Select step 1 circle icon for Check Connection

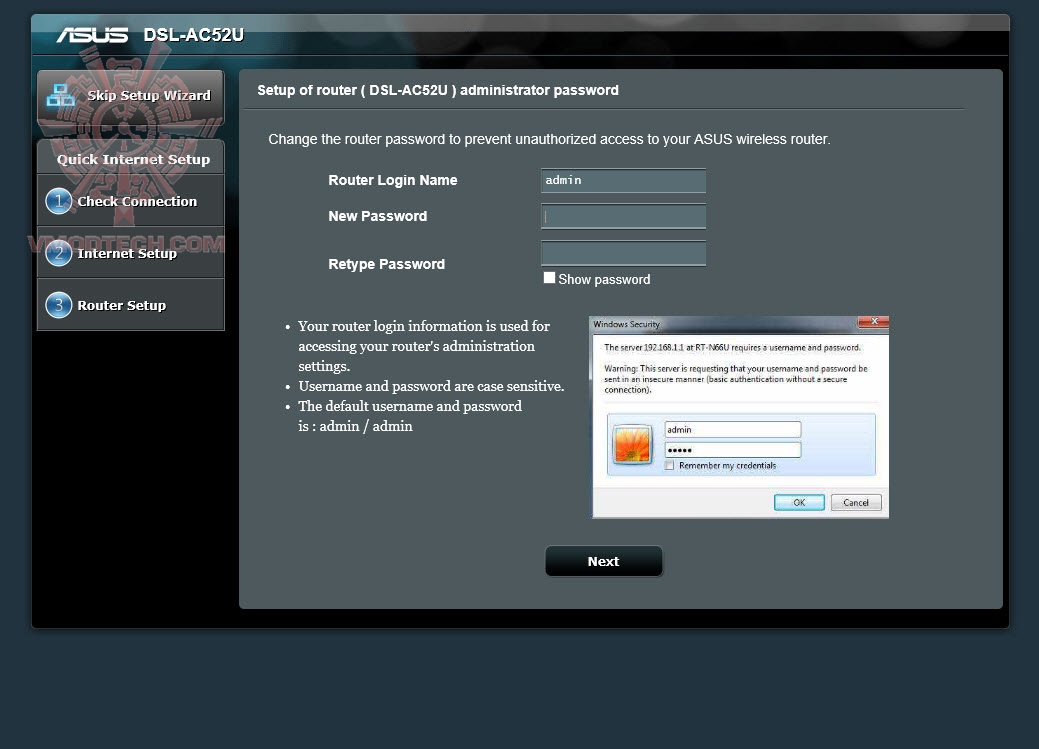pos(58,201)
